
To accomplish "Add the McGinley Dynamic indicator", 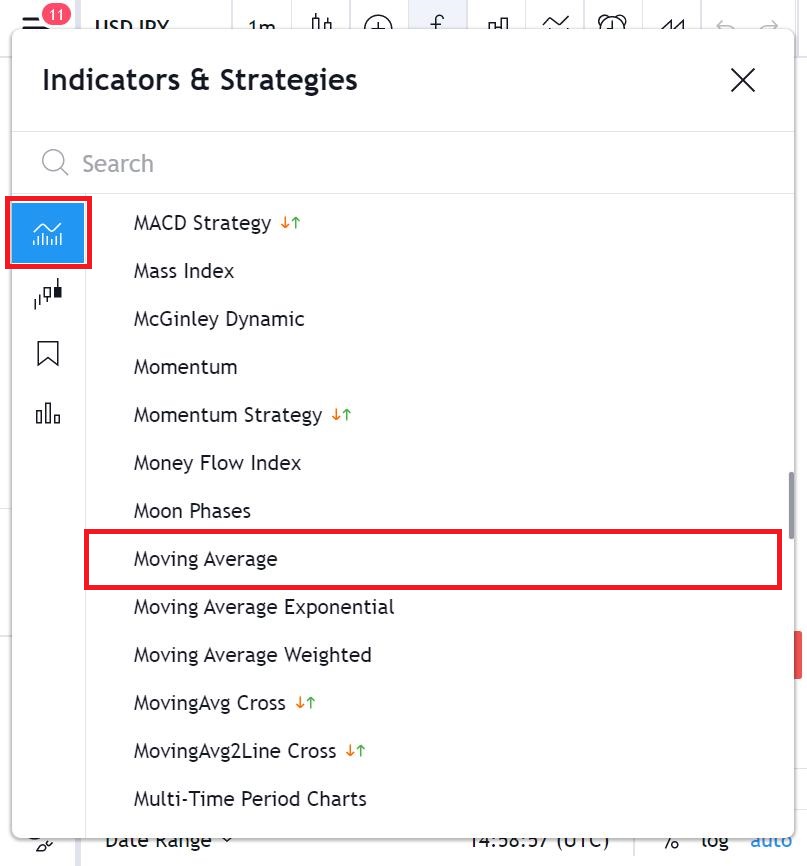I will [x=219, y=319].
